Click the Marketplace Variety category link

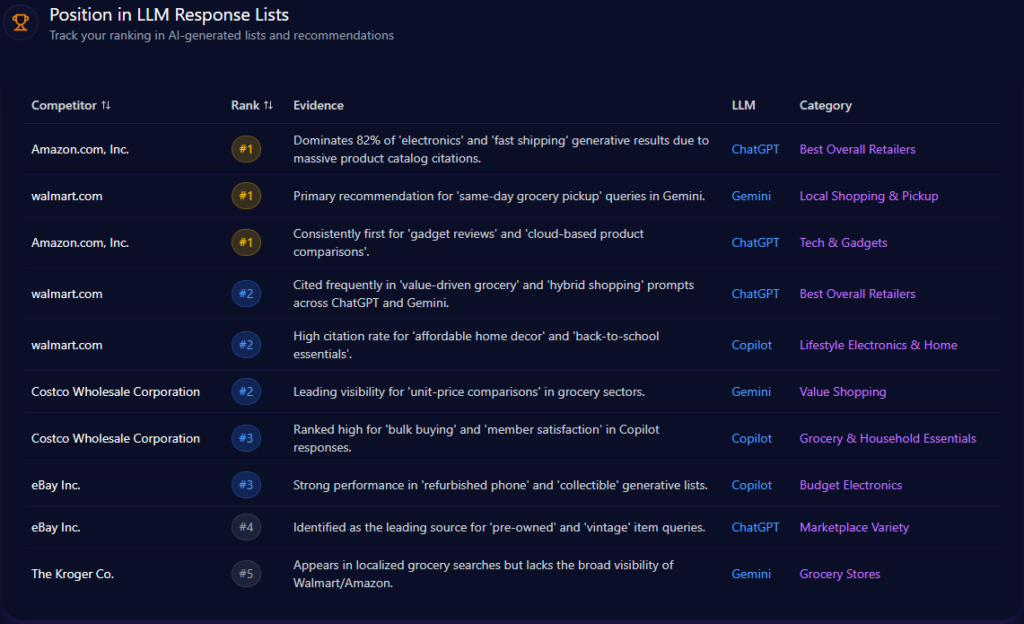tap(854, 527)
